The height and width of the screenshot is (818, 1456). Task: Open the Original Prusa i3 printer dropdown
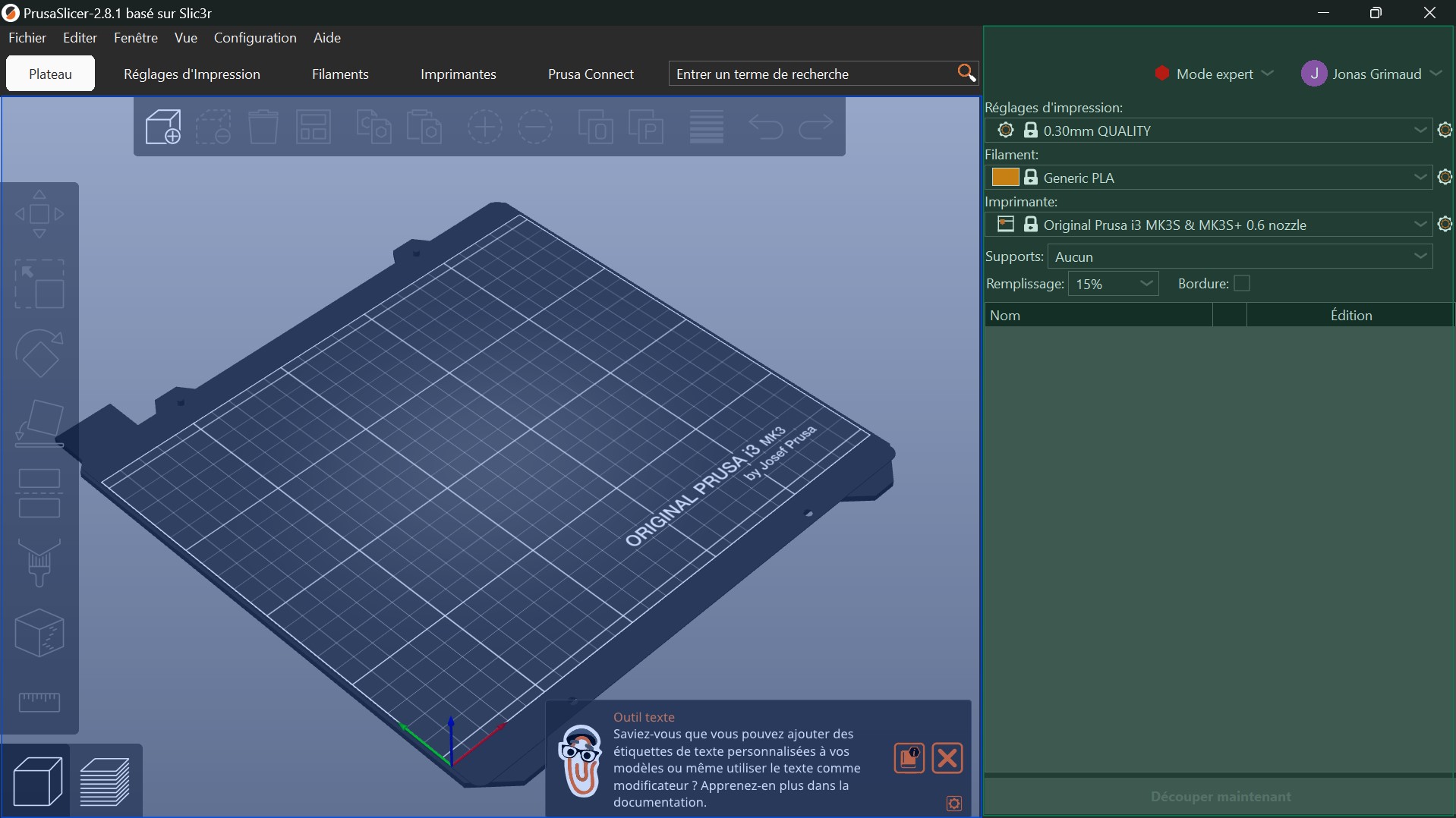click(x=1209, y=225)
